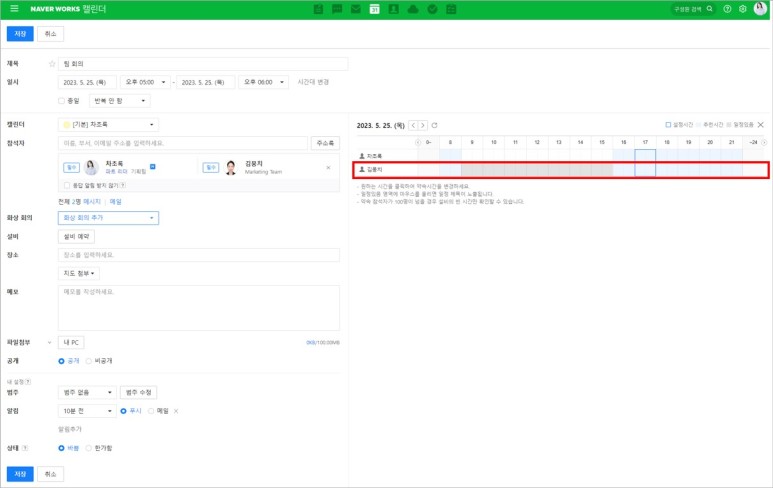Go to previous day in schedule panel
The width and height of the screenshot is (773, 488).
(413, 125)
